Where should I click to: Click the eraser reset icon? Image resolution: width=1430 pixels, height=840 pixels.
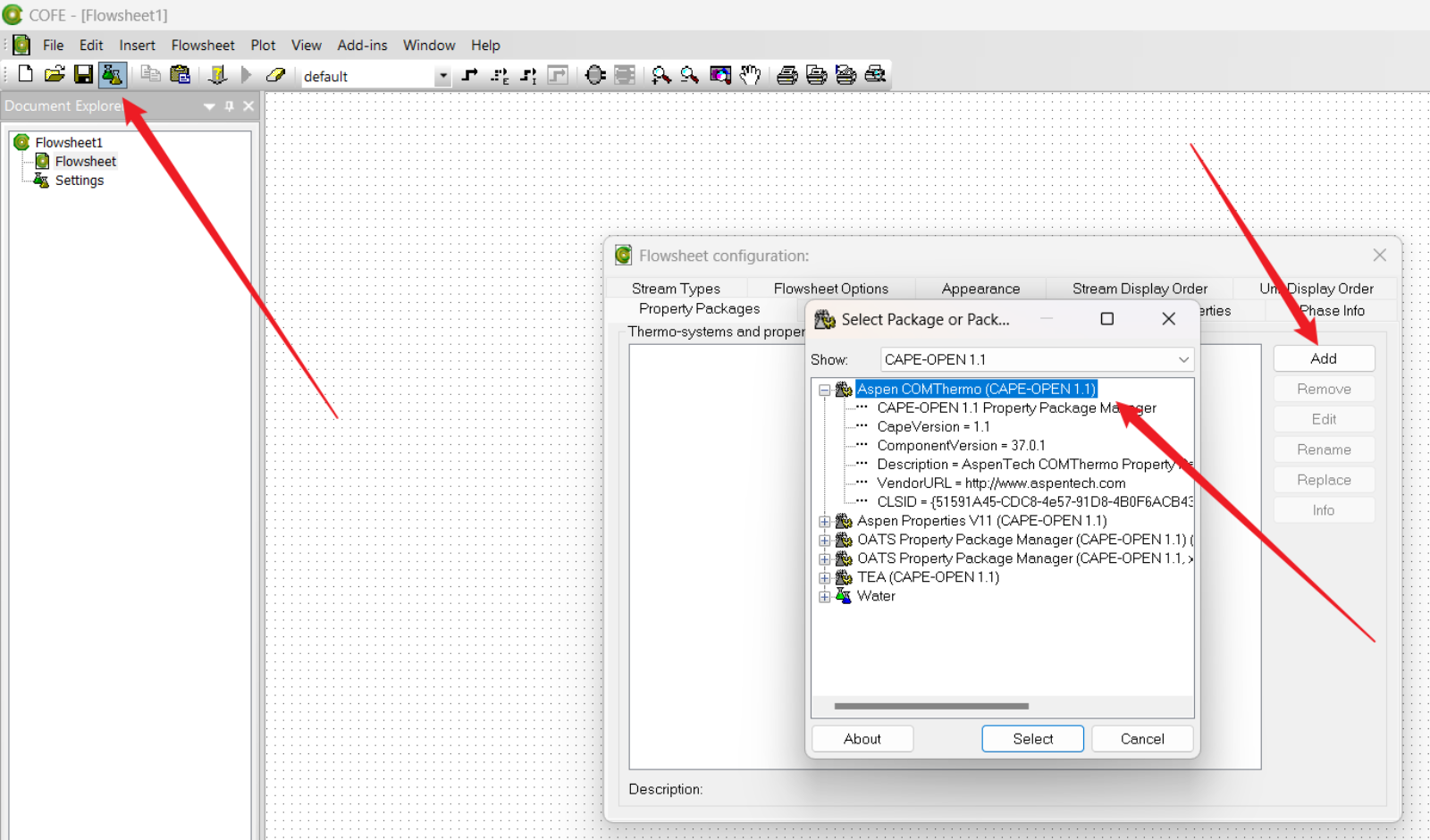tap(275, 75)
